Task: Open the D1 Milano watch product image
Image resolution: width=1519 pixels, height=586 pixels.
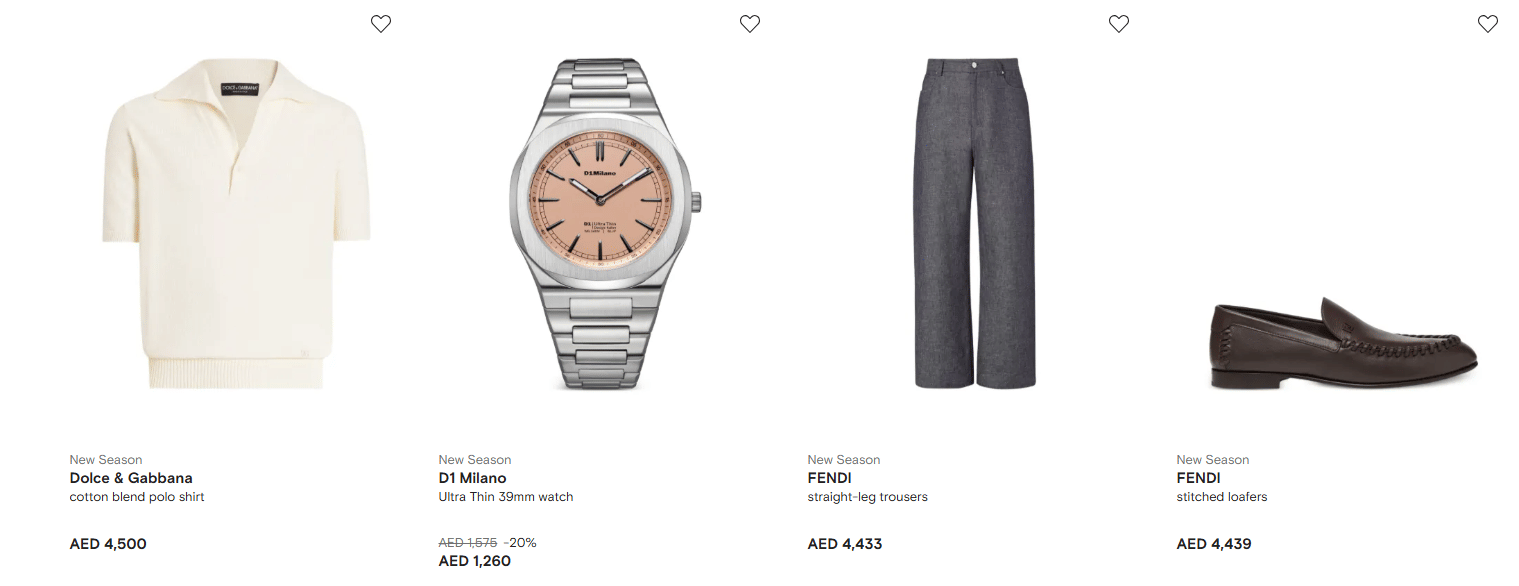Action: [x=605, y=224]
